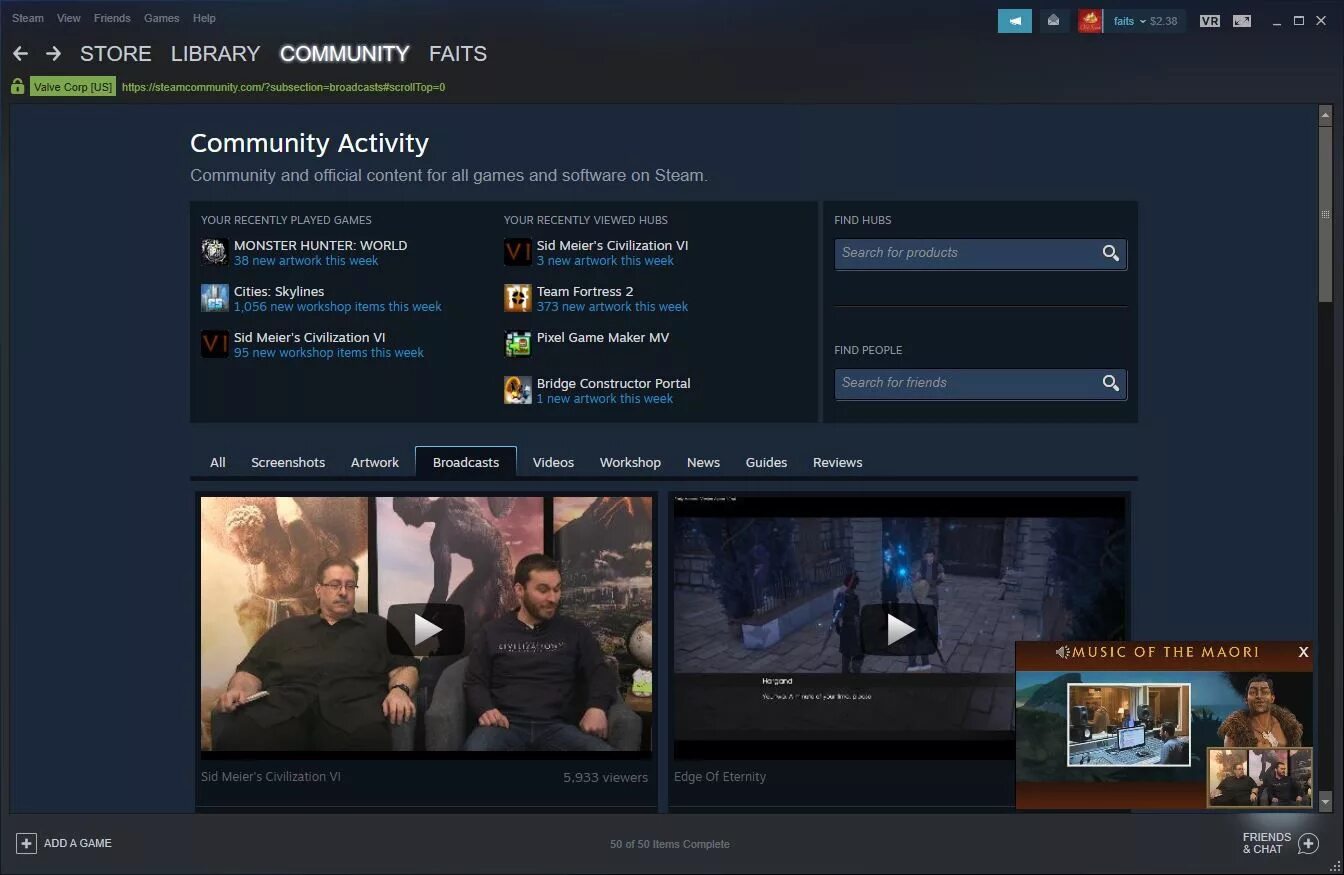Click the steamcommunity.com URL address
Screen dimensions: 1344x875
pyautogui.click(x=283, y=87)
